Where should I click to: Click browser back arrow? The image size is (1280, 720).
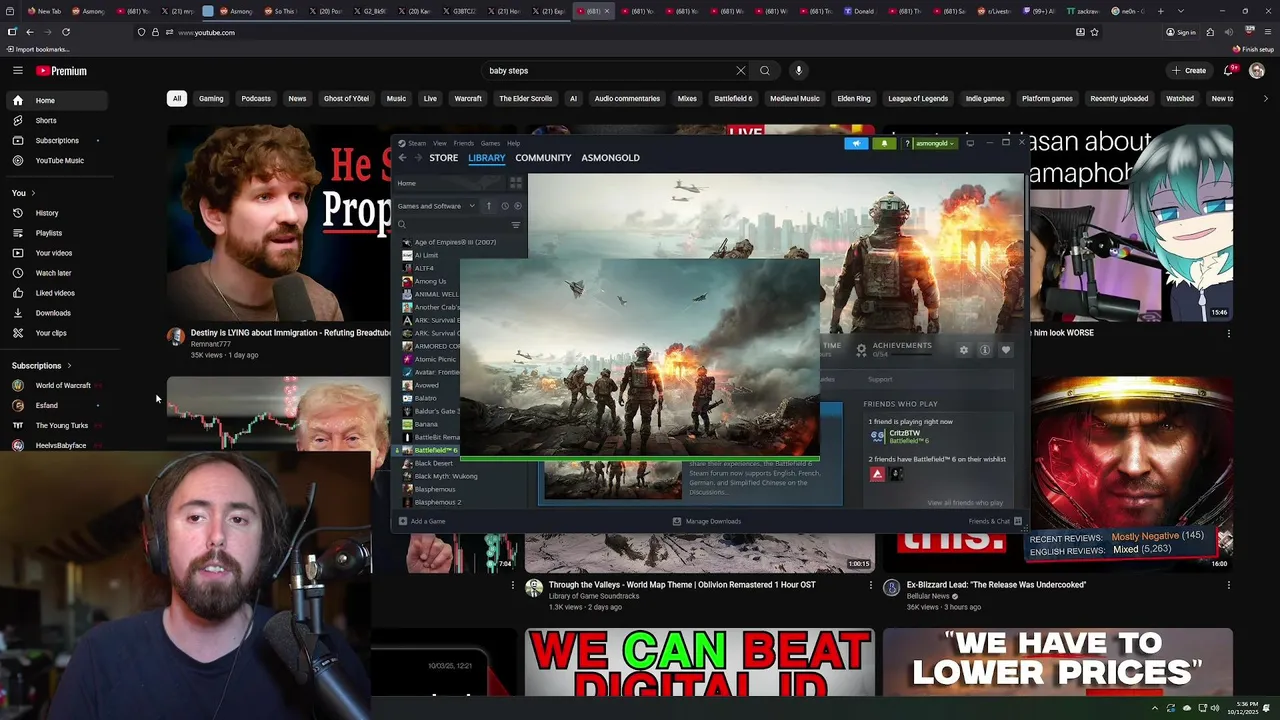(x=30, y=32)
